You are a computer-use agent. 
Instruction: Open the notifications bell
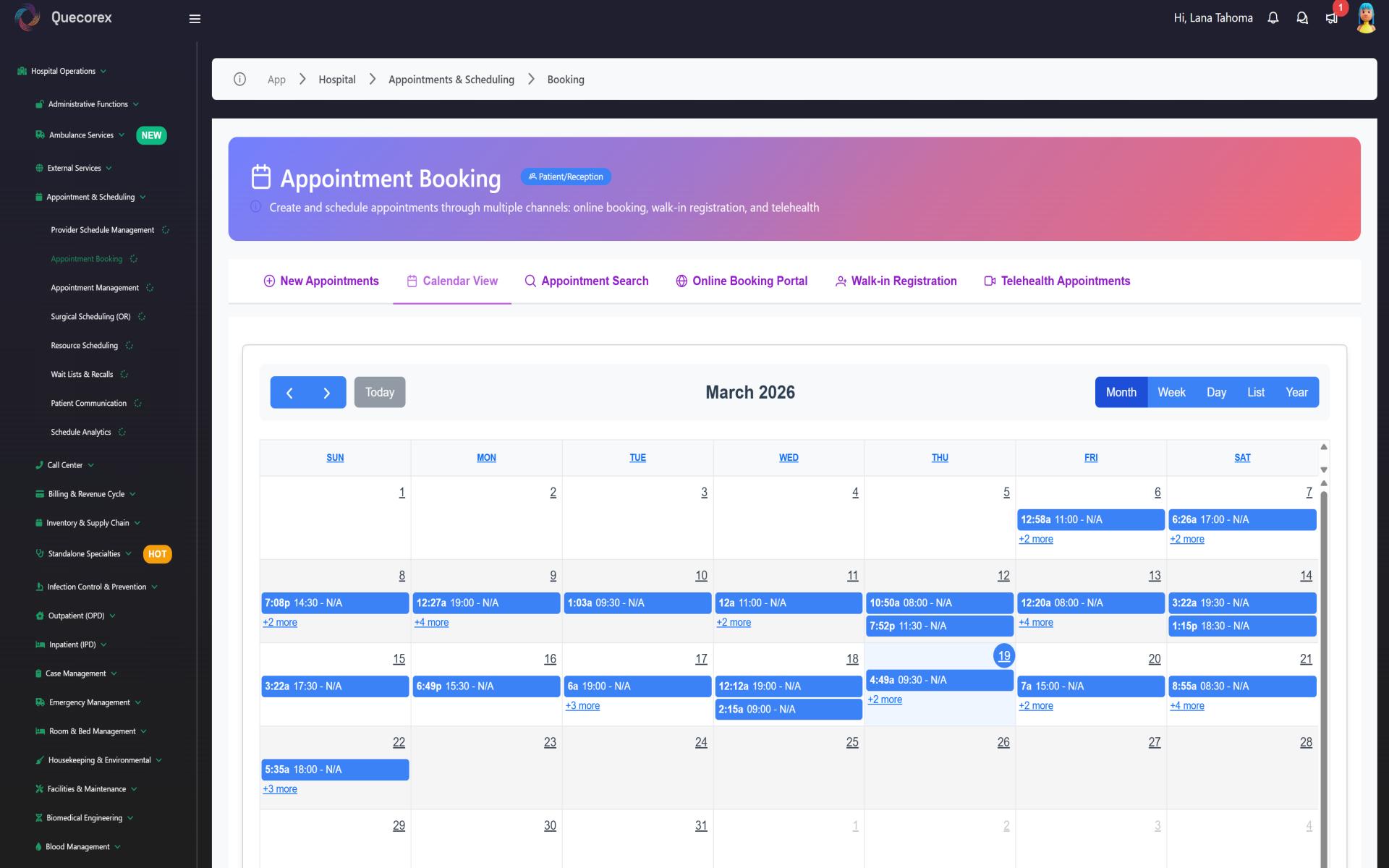tap(1273, 18)
